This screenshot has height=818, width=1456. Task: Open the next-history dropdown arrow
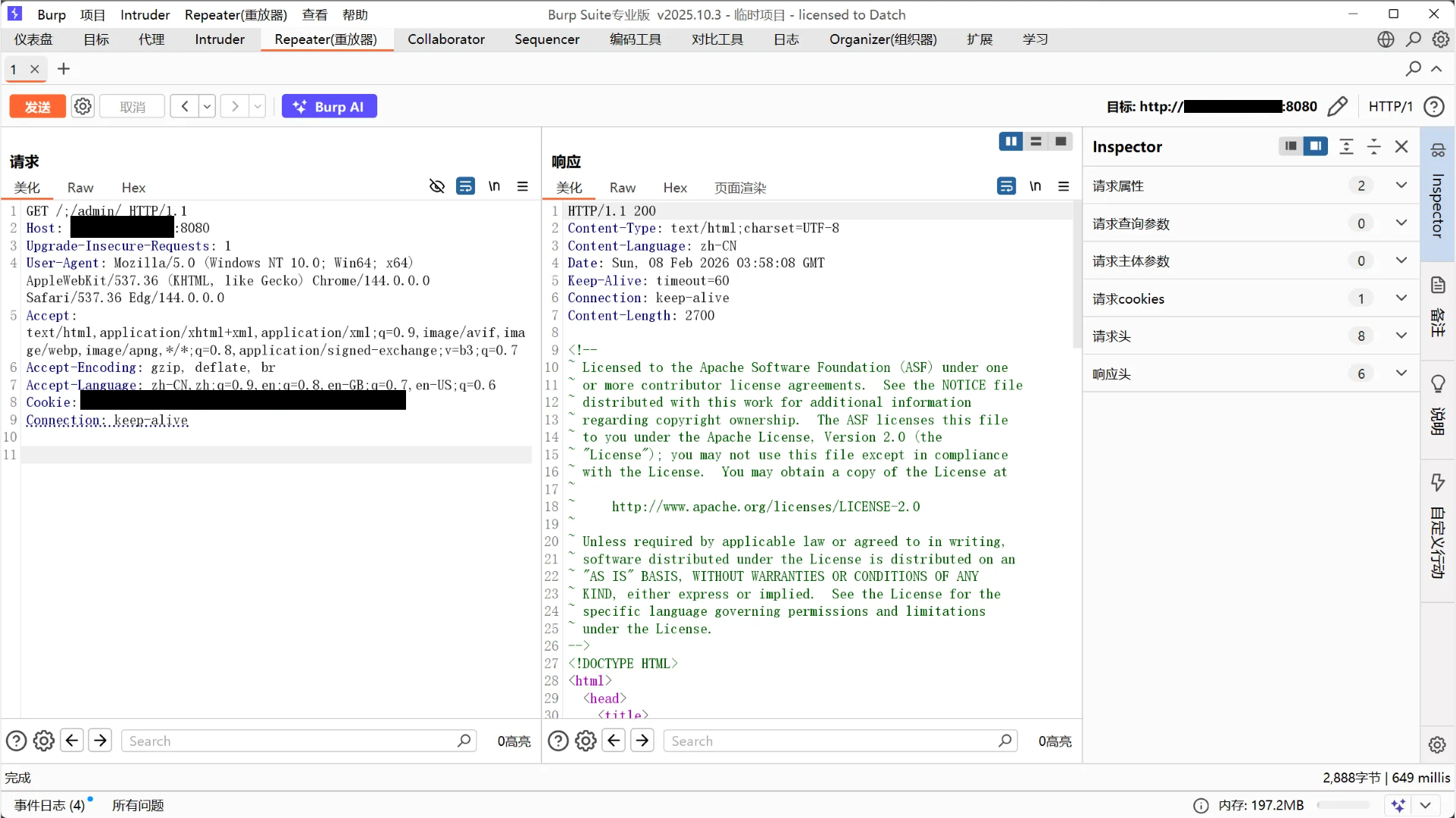(258, 107)
